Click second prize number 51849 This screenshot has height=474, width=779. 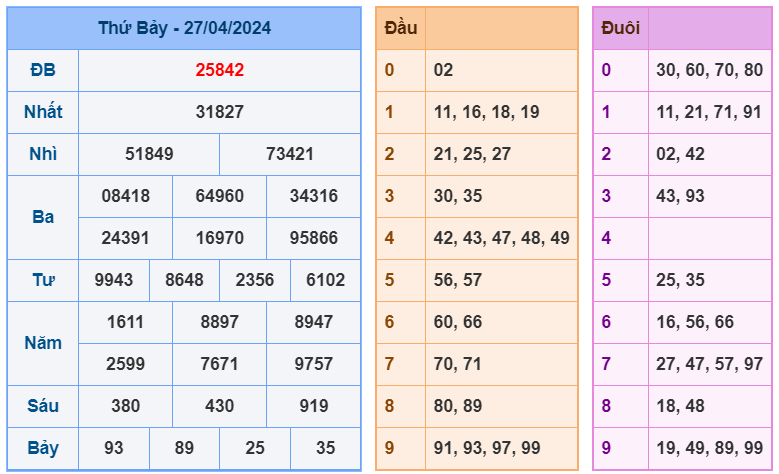149,154
